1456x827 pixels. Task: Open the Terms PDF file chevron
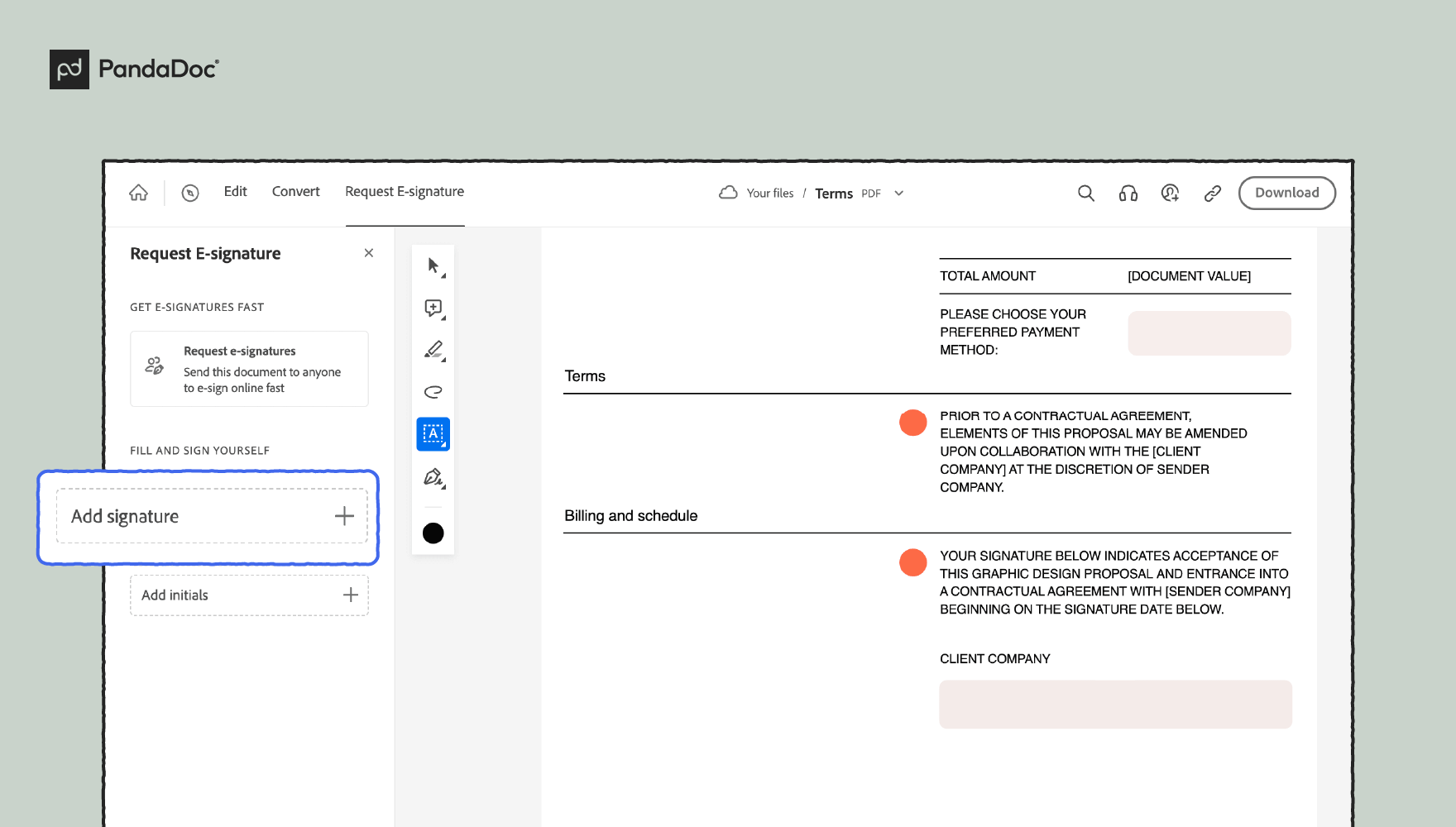[x=899, y=193]
